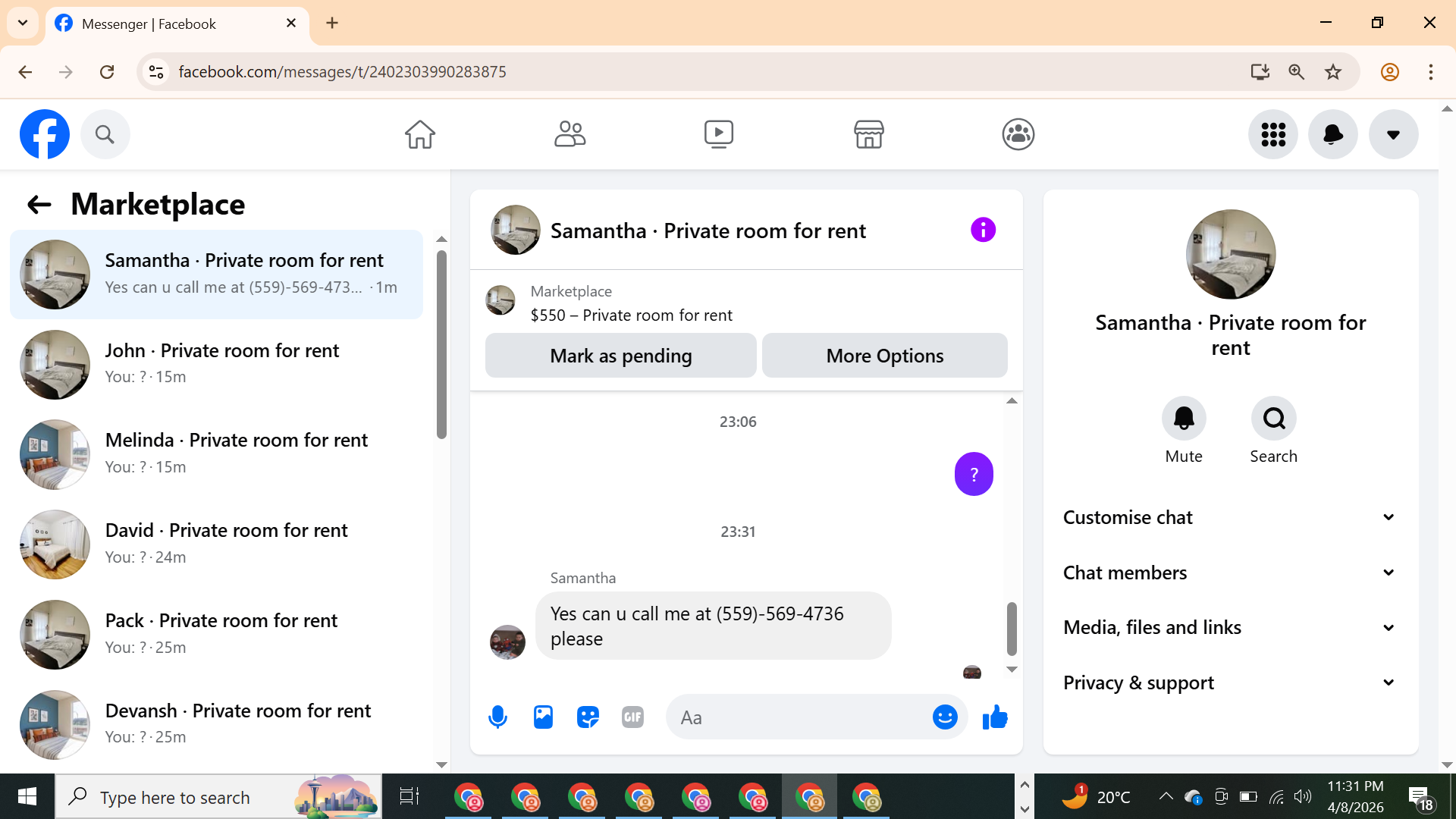Expand Customise chat section
The width and height of the screenshot is (1456, 819).
coord(1229,517)
